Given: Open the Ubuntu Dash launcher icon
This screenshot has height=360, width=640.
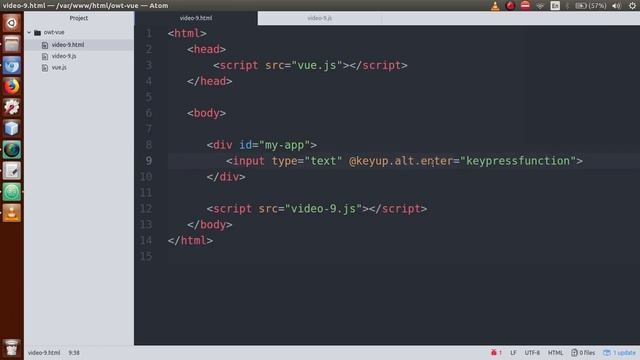Looking at the screenshot, I should [x=11, y=23].
